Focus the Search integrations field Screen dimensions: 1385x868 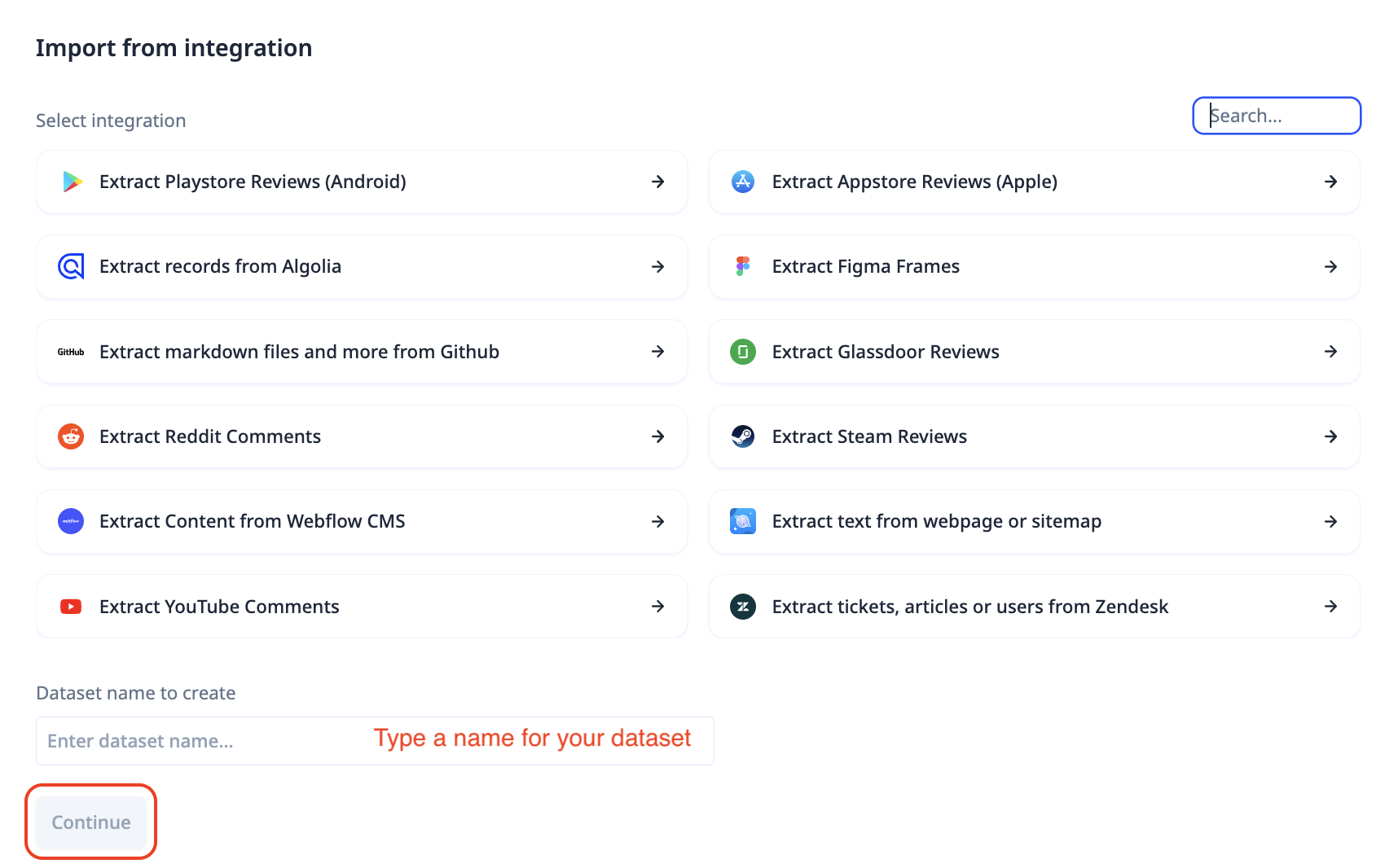pyautogui.click(x=1277, y=116)
